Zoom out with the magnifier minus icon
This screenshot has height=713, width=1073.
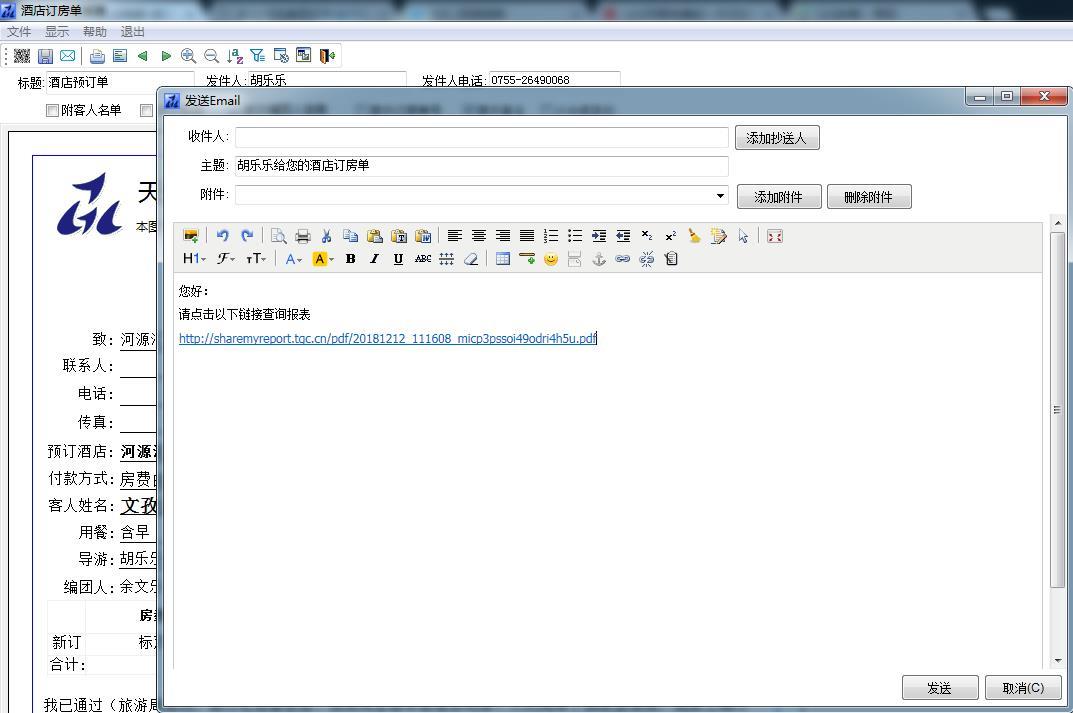tap(211, 56)
